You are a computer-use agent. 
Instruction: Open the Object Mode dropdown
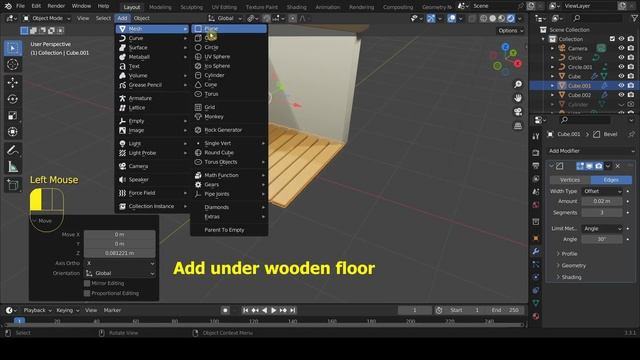point(47,18)
